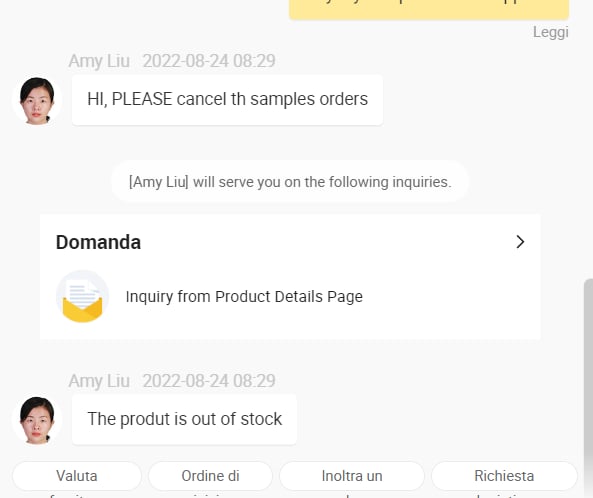Choose the Inoltra un quick action chip
This screenshot has height=498, width=593.
click(x=352, y=476)
